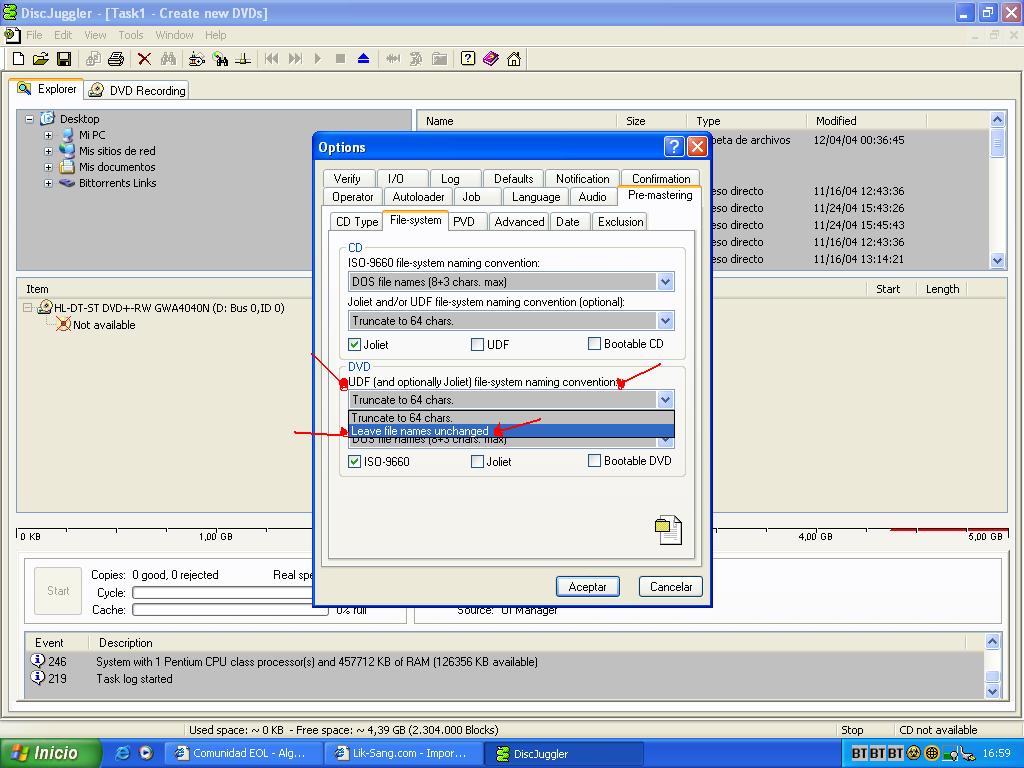
Task: Enable the Bootable DVD checkbox
Action: point(595,461)
